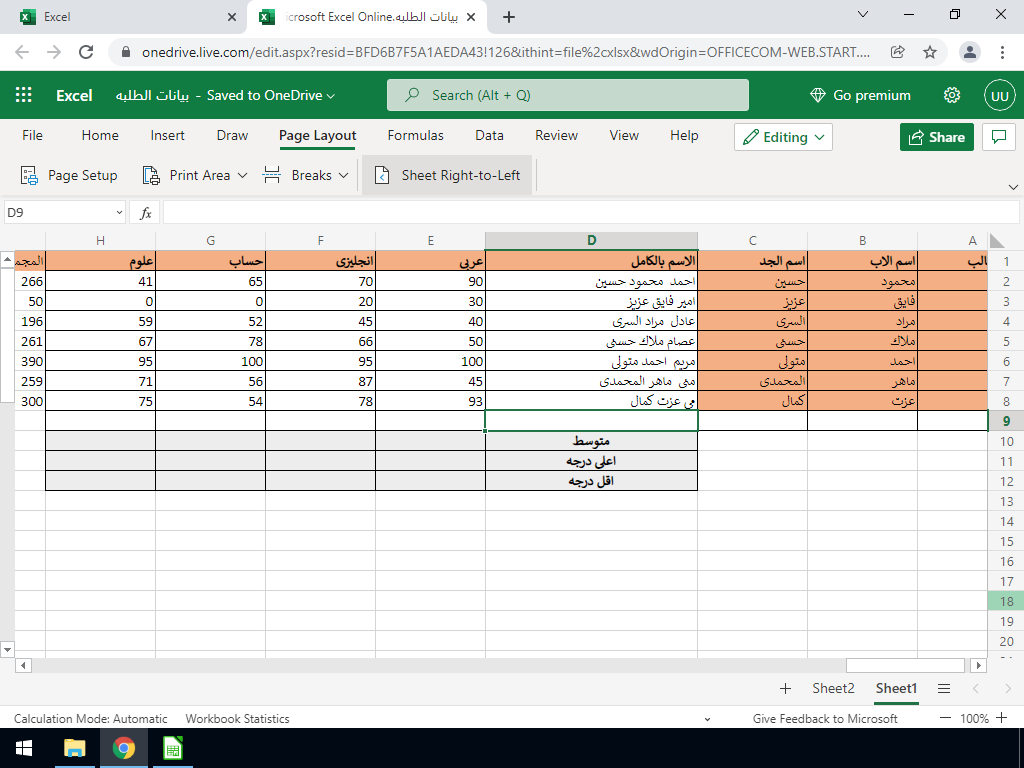Open Workbook Statistics
This screenshot has width=1024, height=768.
(x=237, y=718)
